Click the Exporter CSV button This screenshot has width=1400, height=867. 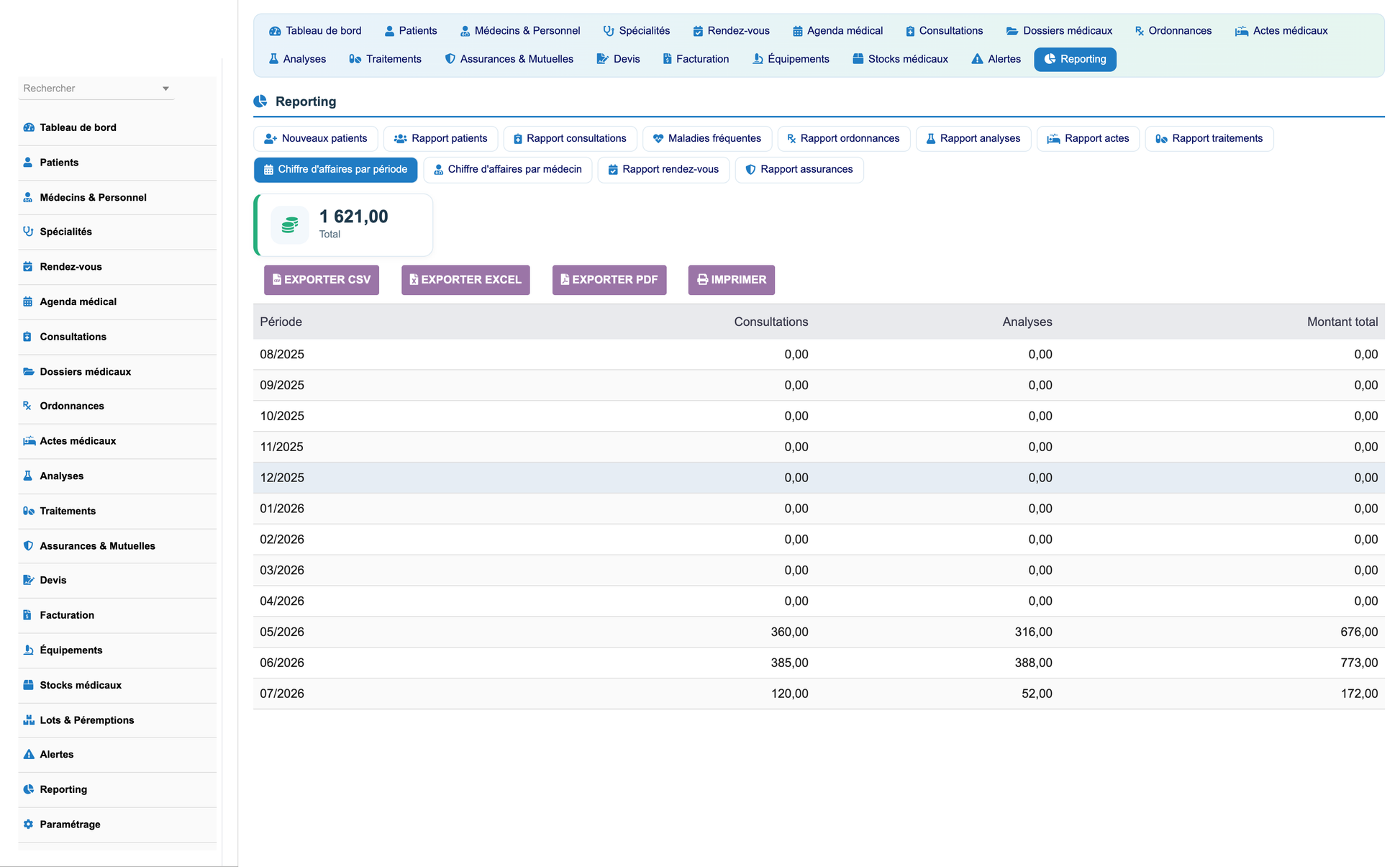click(x=322, y=280)
